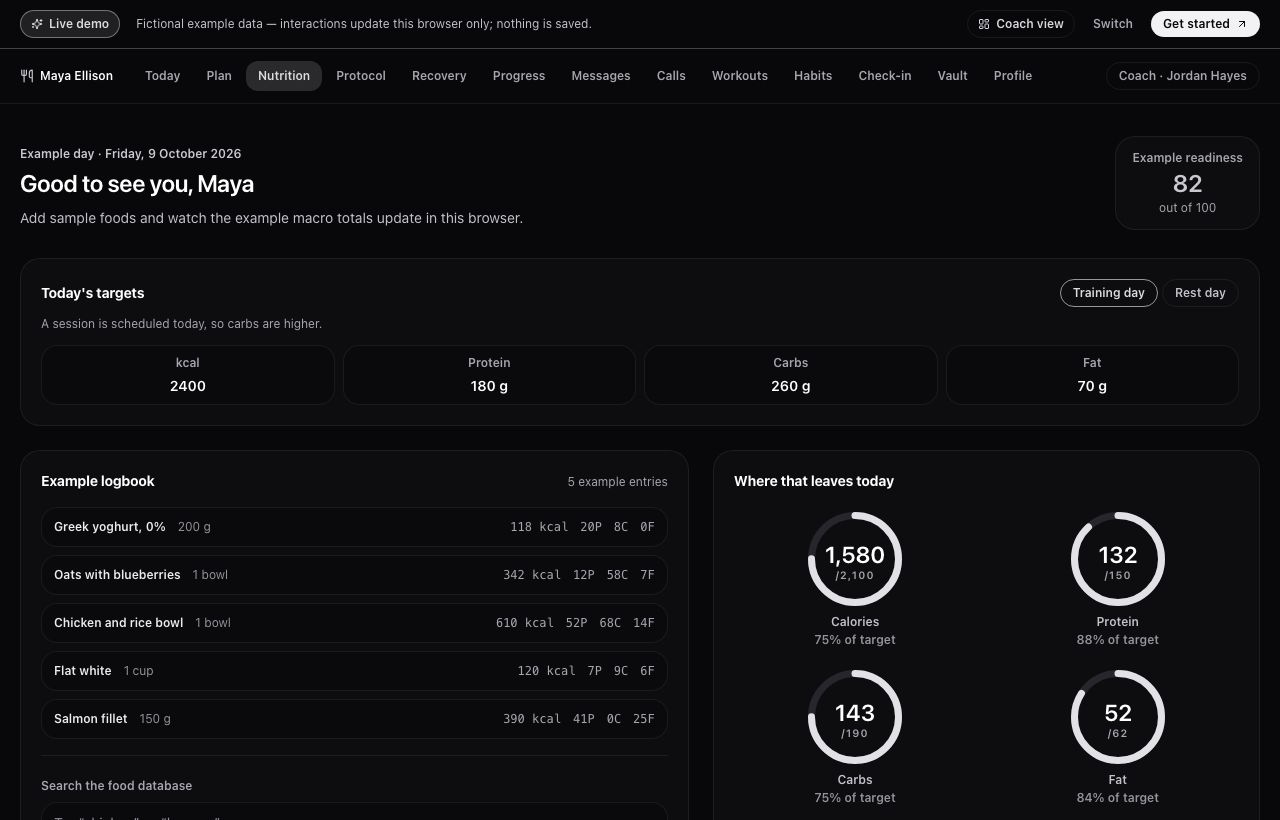
Task: Select the Oats with blueberries entry
Action: (354, 575)
